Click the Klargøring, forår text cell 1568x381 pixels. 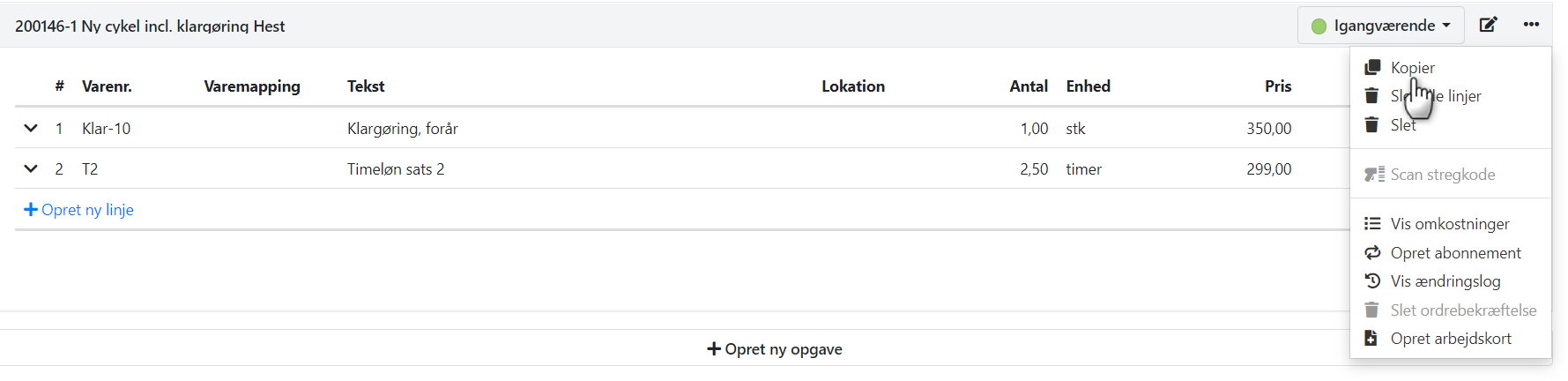point(403,129)
